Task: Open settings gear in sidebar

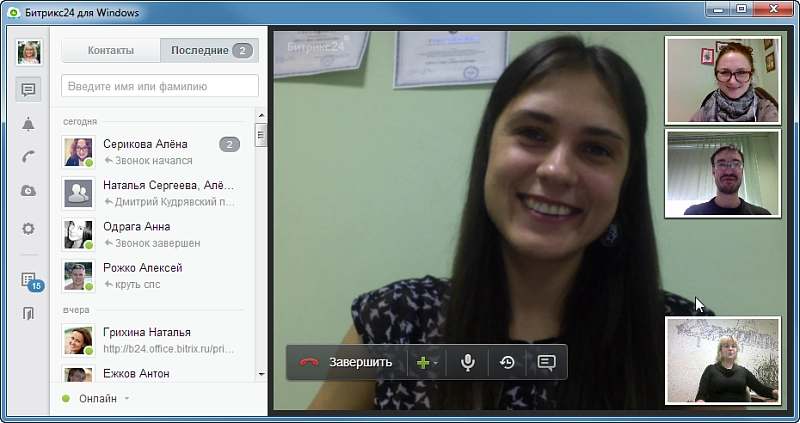Action: coord(28,228)
